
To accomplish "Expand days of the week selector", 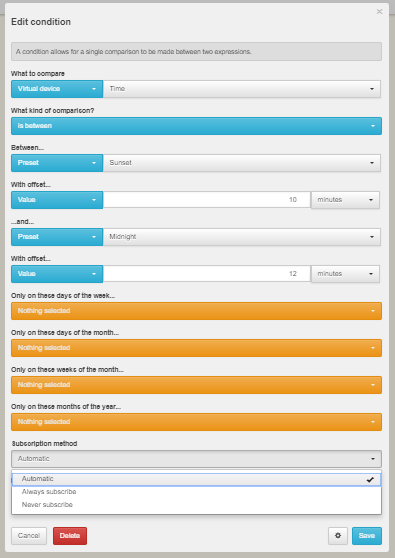I will pos(196,311).
